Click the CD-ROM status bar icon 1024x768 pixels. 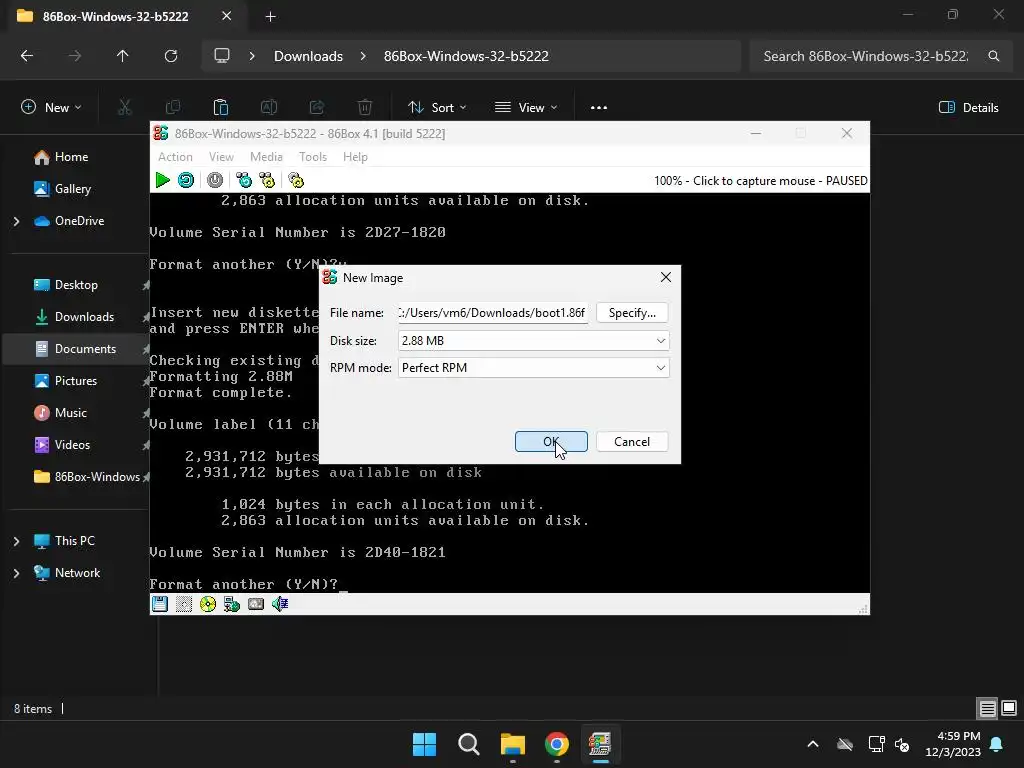click(208, 604)
